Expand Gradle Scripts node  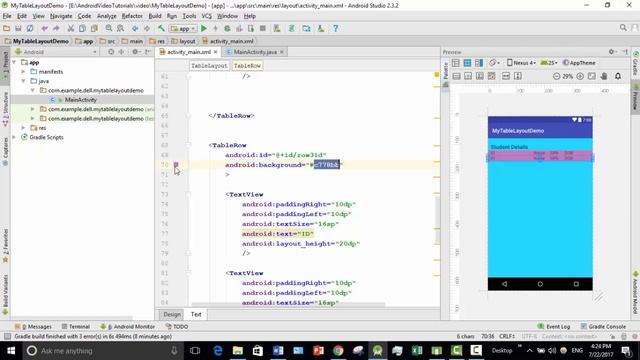[x=15, y=138]
